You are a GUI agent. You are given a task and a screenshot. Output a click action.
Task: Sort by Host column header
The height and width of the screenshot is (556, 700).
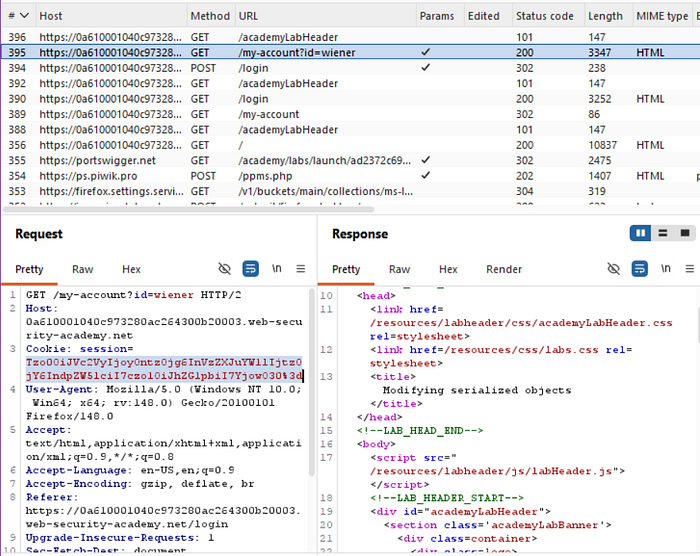pyautogui.click(x=112, y=16)
